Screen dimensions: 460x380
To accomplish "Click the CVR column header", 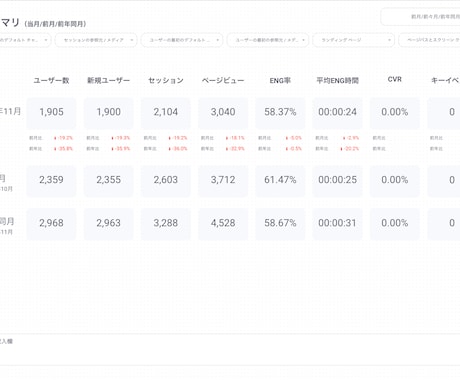I will pos(395,79).
